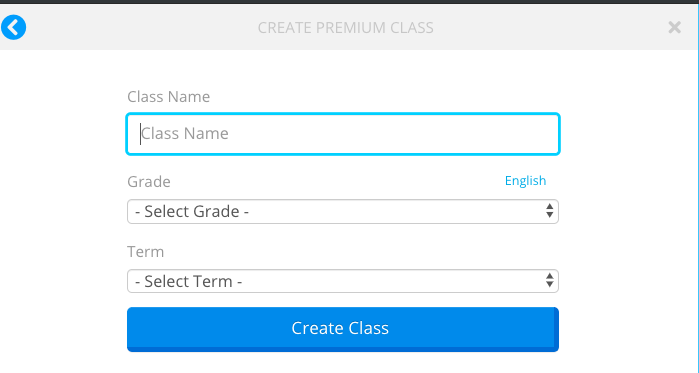Focus the Class Name text field
The width and height of the screenshot is (699, 373).
click(x=343, y=134)
